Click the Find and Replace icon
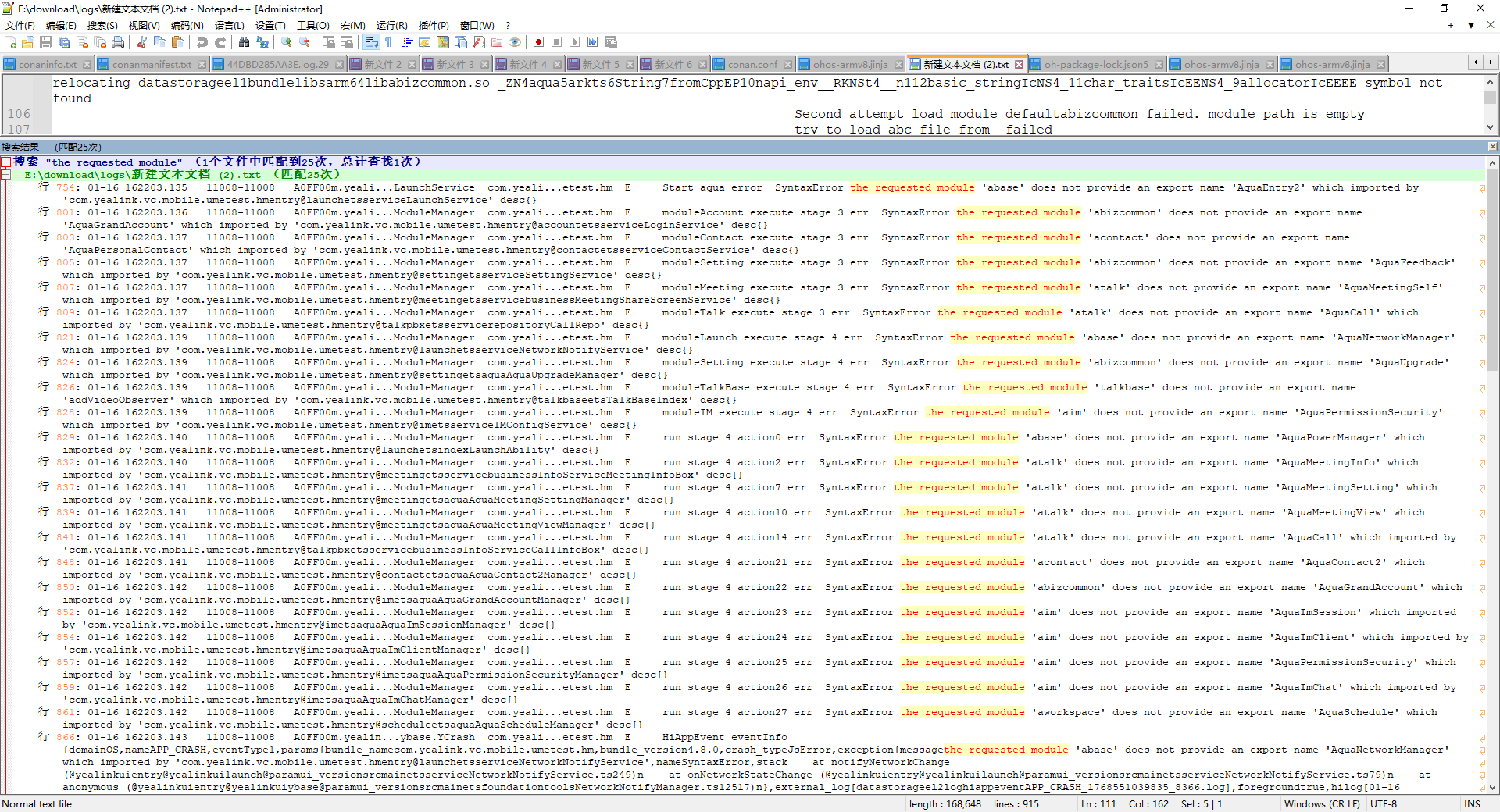This screenshot has width=1500, height=812. [x=262, y=42]
